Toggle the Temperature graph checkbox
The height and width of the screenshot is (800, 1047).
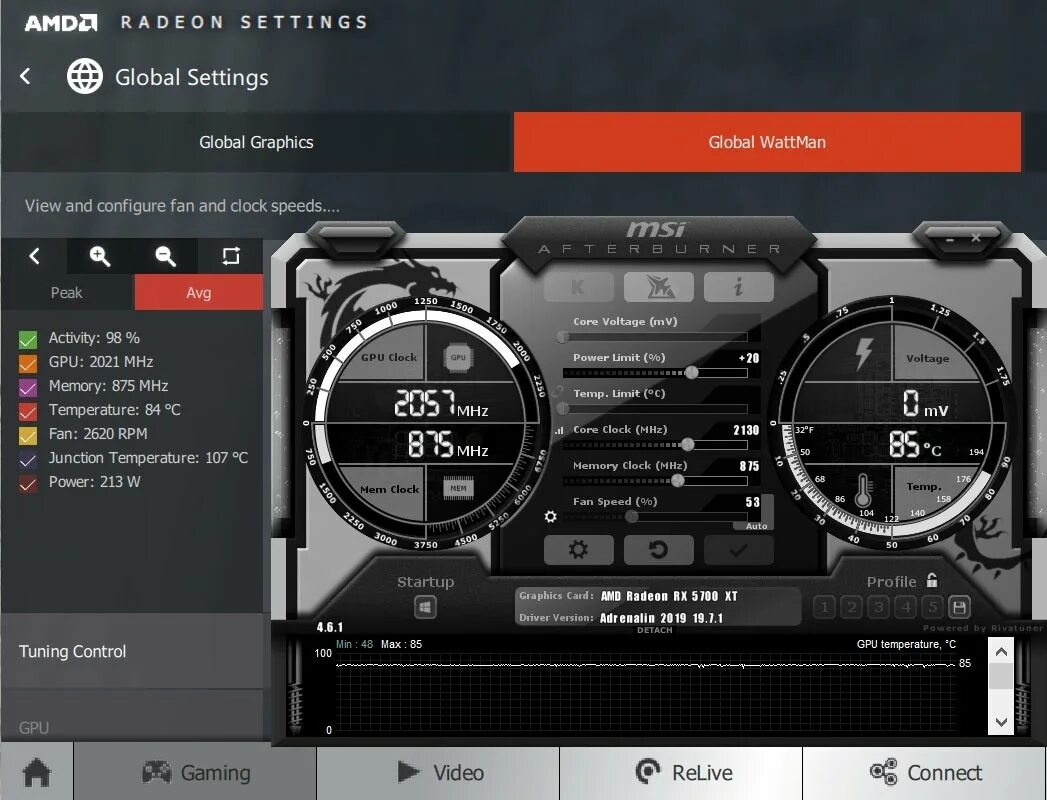28,412
